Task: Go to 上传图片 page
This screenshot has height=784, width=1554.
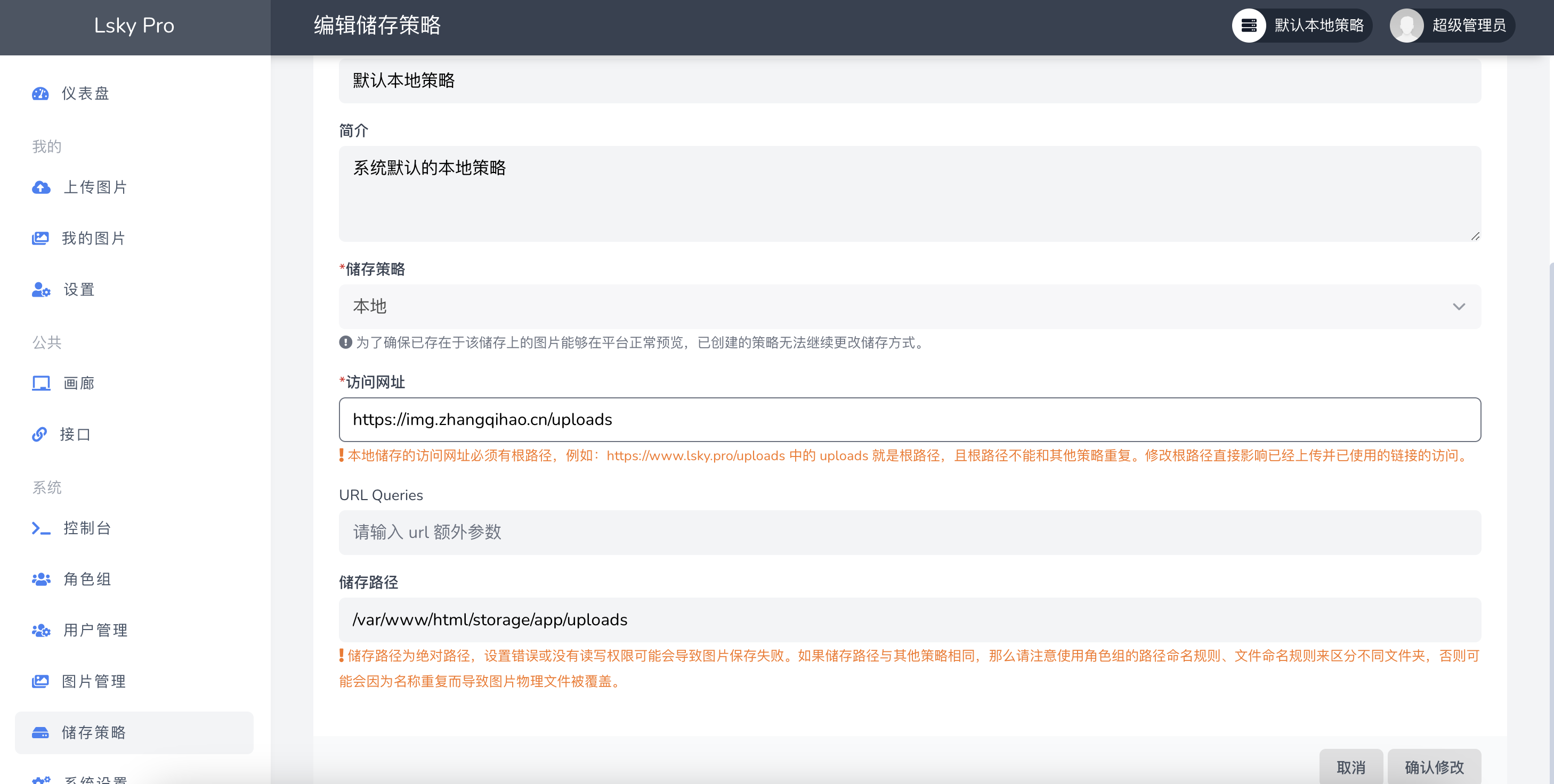Action: [x=134, y=187]
